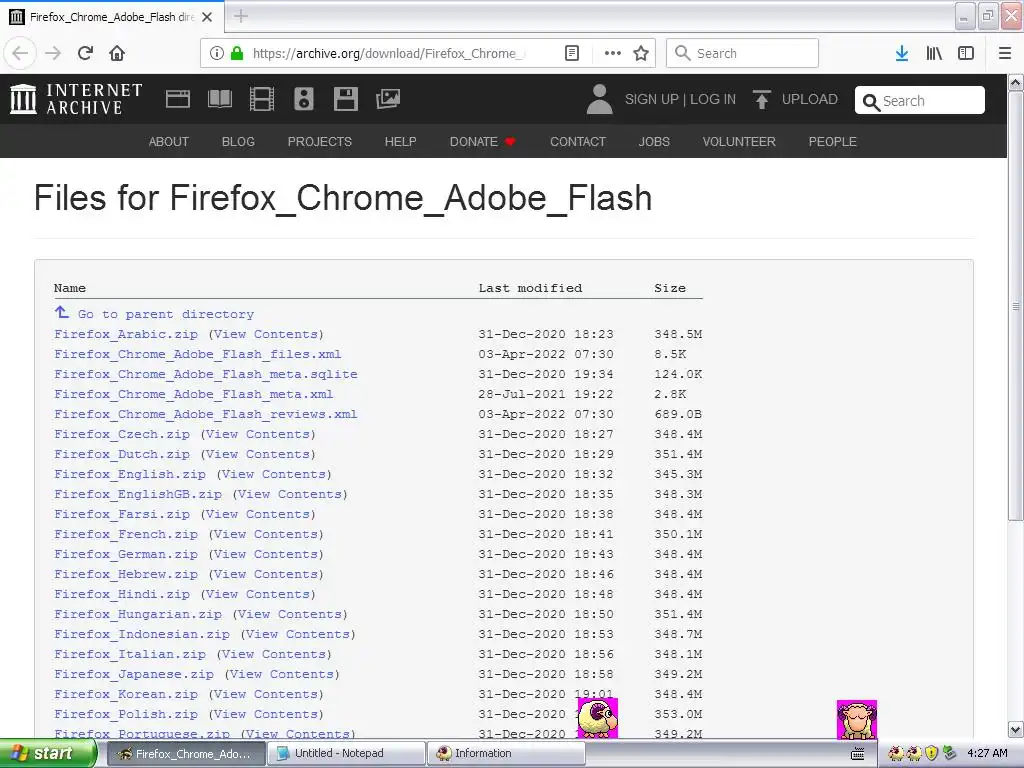
Task: Click the on-screen keyboard tray icon
Action: pos(858,754)
